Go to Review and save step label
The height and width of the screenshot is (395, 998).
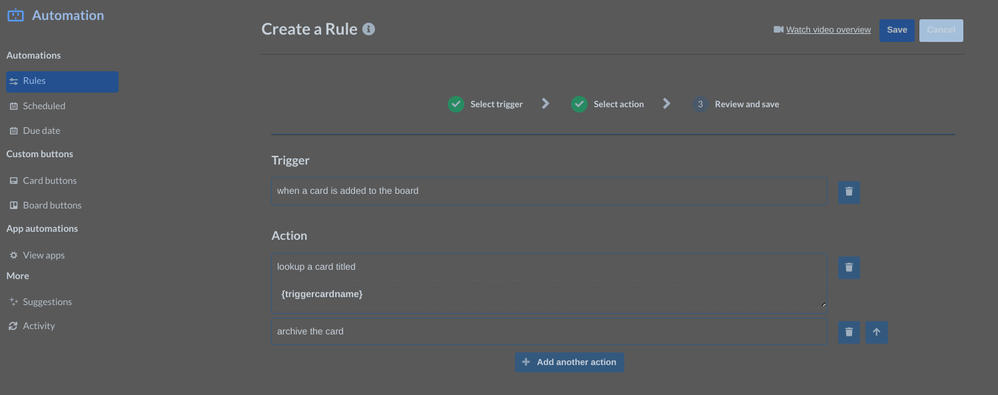(x=747, y=104)
